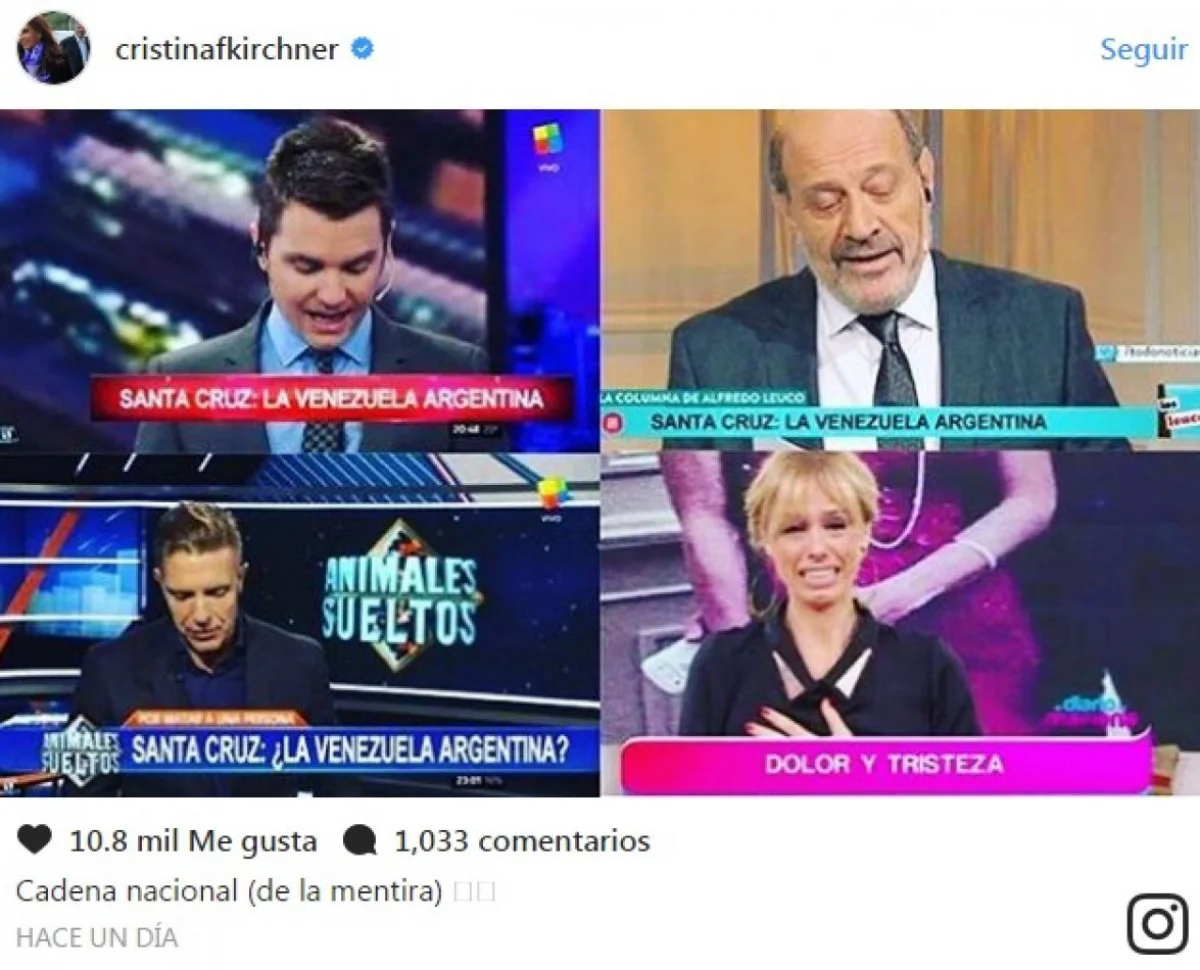Follow the account with Seguir
The image size is (1200, 970).
tap(1143, 50)
